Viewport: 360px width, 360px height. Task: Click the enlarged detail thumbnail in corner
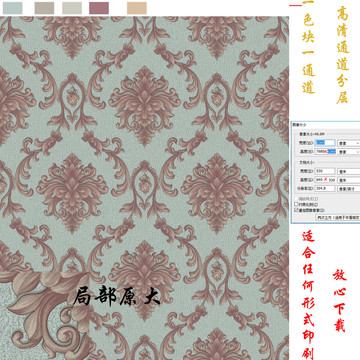(x=45, y=316)
